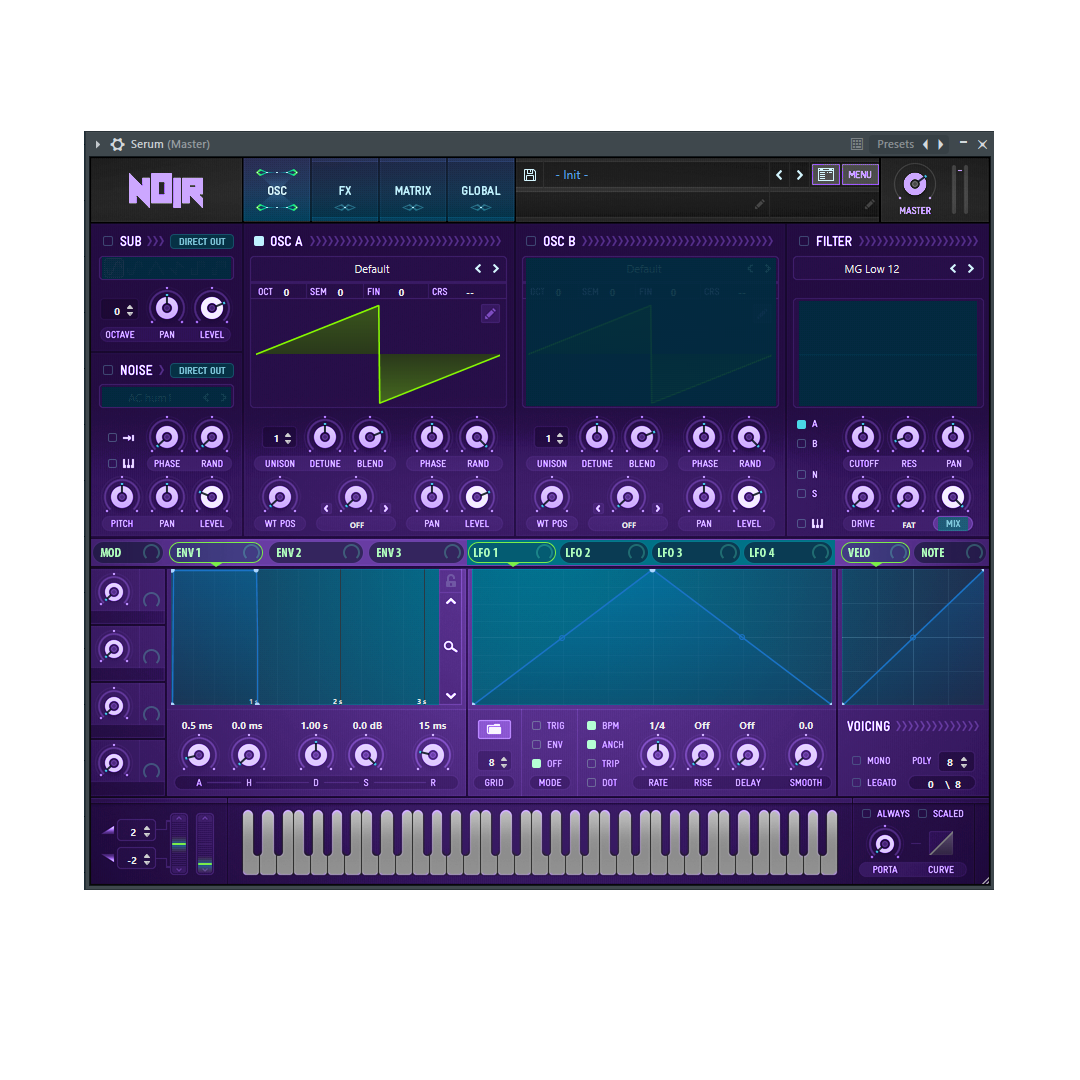
Task: Enable BPM sync for LFO 1
Action: (594, 725)
